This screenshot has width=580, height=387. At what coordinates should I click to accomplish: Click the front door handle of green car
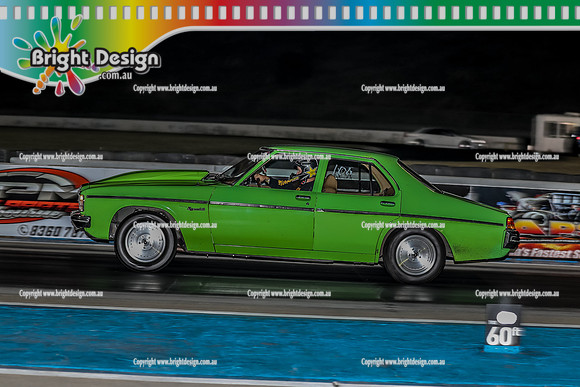(x=303, y=198)
